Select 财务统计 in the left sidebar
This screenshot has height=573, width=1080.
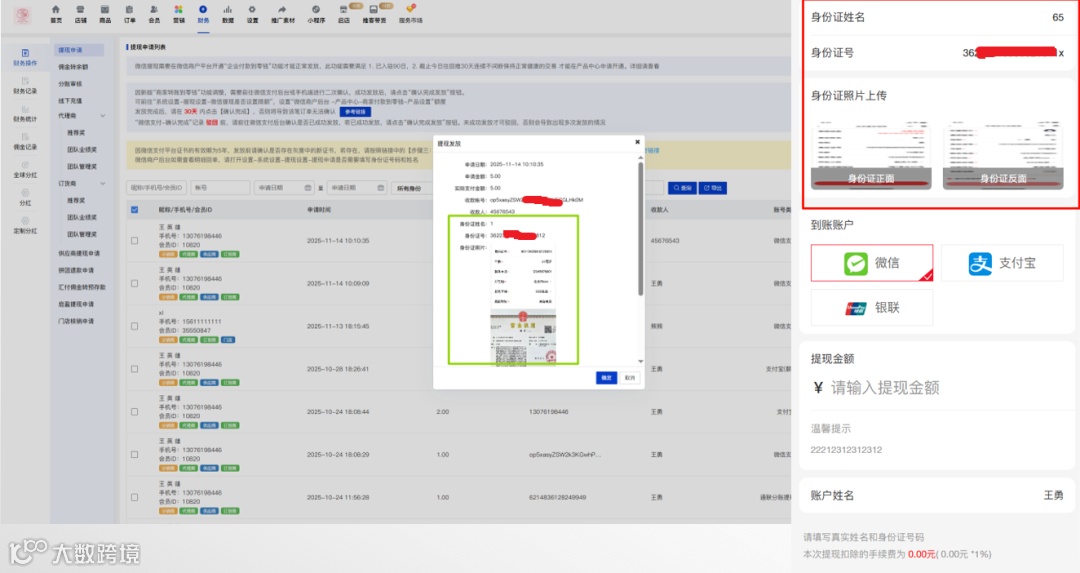click(25, 114)
